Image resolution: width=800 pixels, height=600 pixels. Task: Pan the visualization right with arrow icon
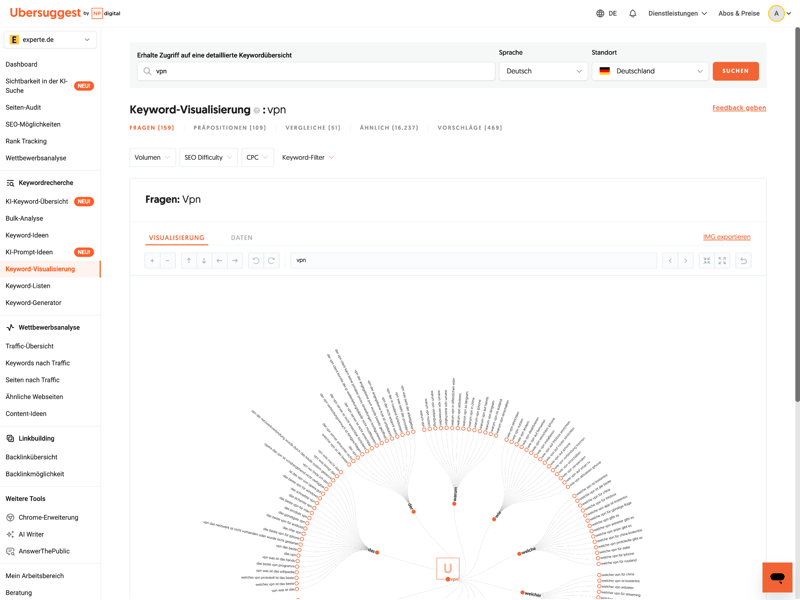click(235, 261)
